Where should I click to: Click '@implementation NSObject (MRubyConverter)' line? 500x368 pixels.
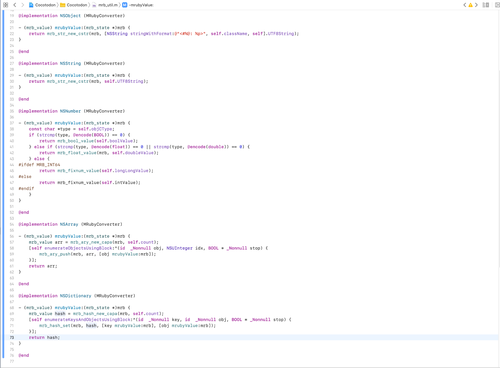72,16
